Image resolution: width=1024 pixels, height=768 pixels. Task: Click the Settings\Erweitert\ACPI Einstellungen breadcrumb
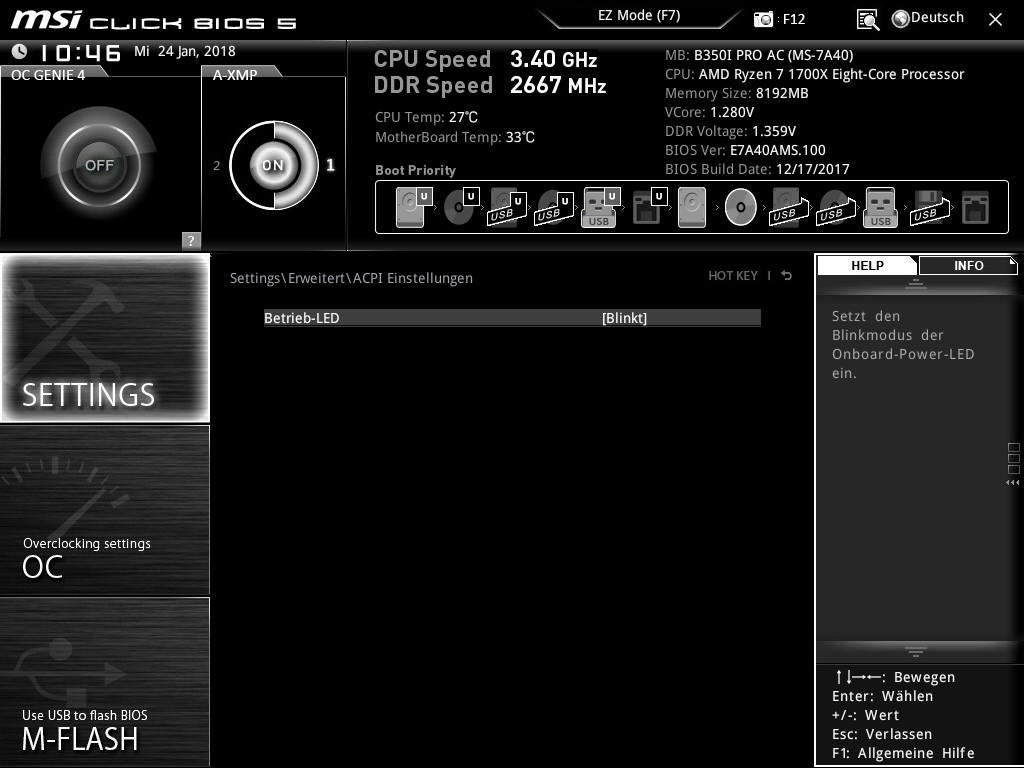point(351,278)
